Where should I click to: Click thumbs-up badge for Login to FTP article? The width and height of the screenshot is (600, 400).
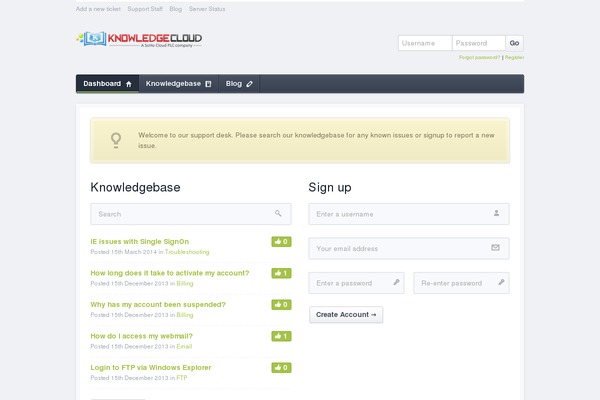click(281, 367)
